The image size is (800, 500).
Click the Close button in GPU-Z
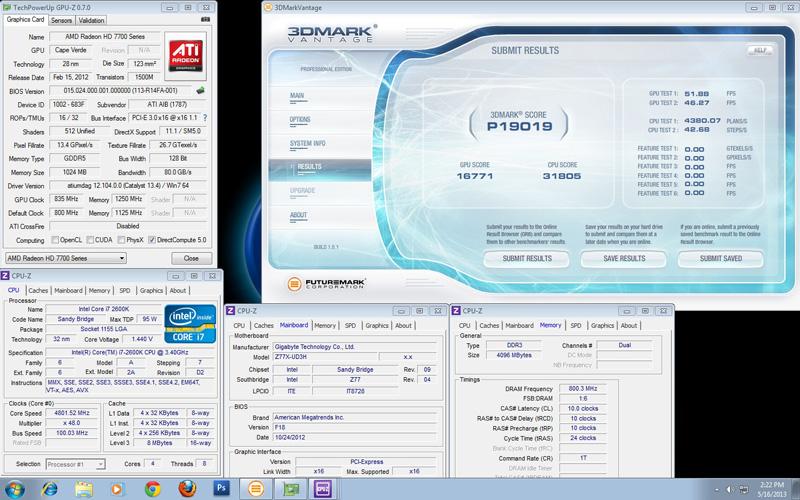191,258
